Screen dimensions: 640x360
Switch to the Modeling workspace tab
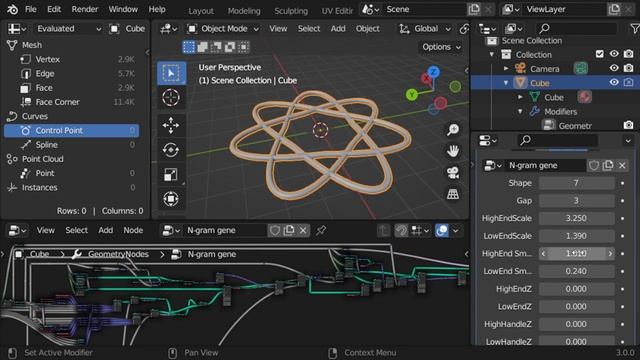tap(244, 11)
